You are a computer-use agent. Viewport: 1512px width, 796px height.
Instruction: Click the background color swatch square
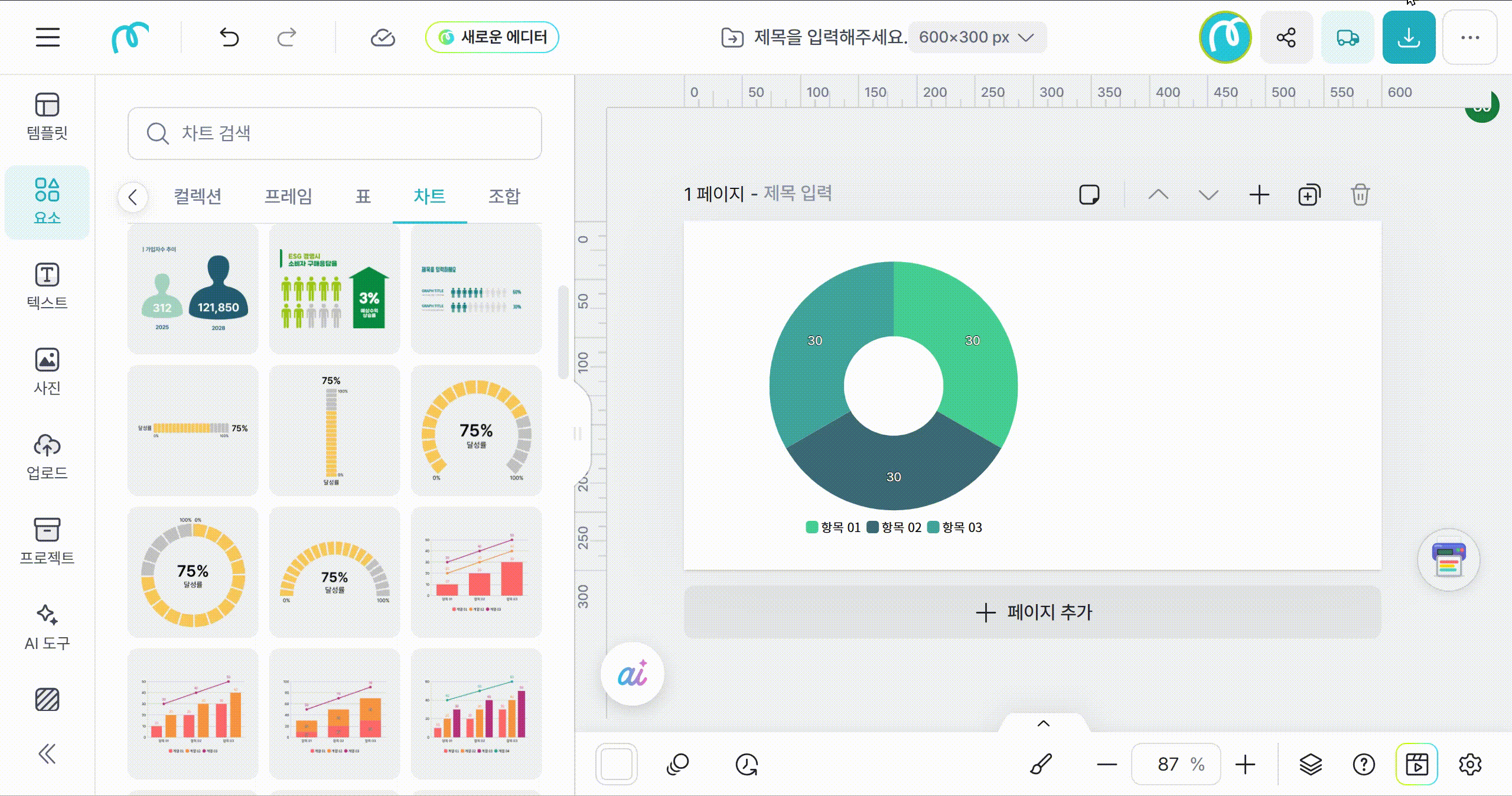coord(616,764)
